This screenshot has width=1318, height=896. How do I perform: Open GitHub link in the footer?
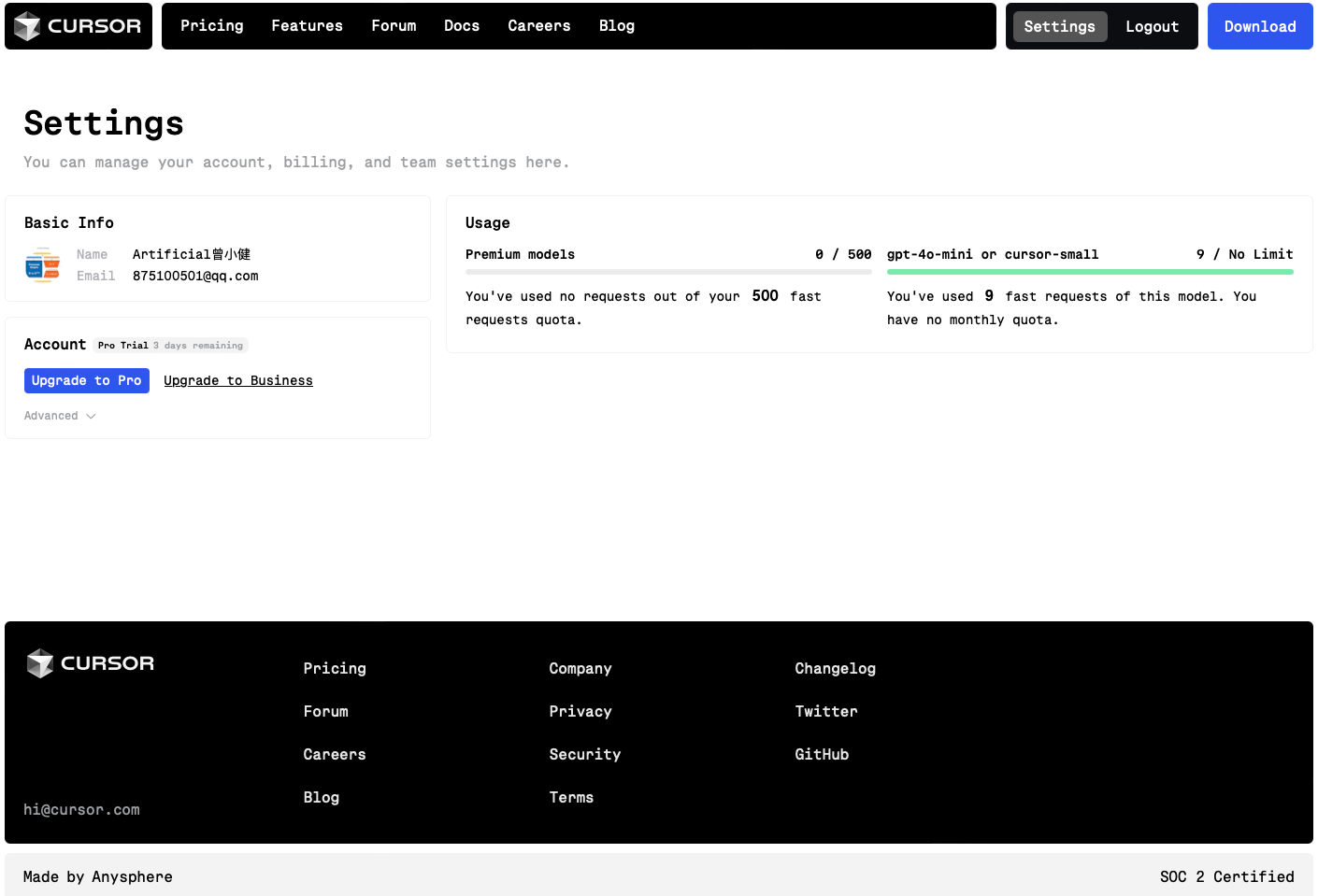[x=822, y=754]
